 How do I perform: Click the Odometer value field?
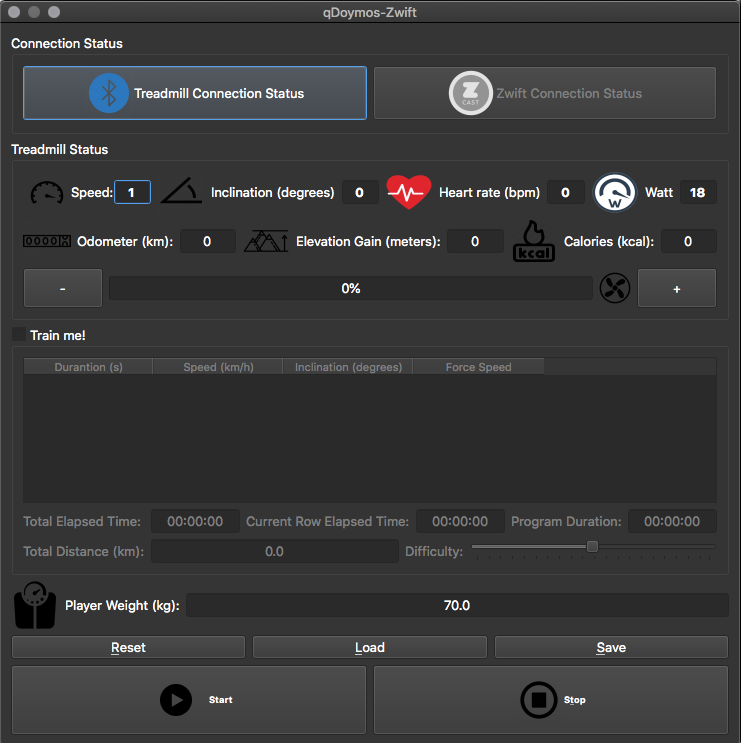tap(208, 241)
